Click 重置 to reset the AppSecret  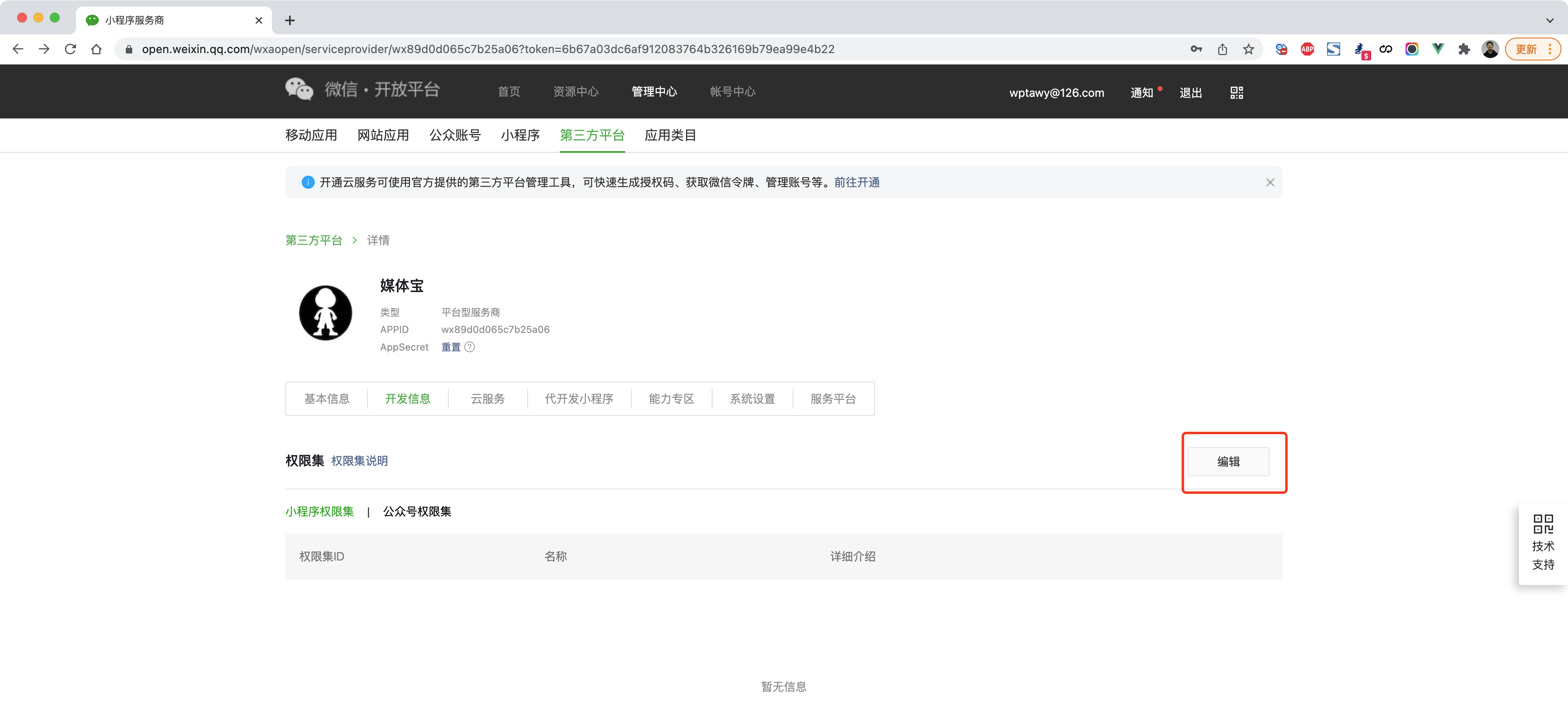(x=450, y=347)
